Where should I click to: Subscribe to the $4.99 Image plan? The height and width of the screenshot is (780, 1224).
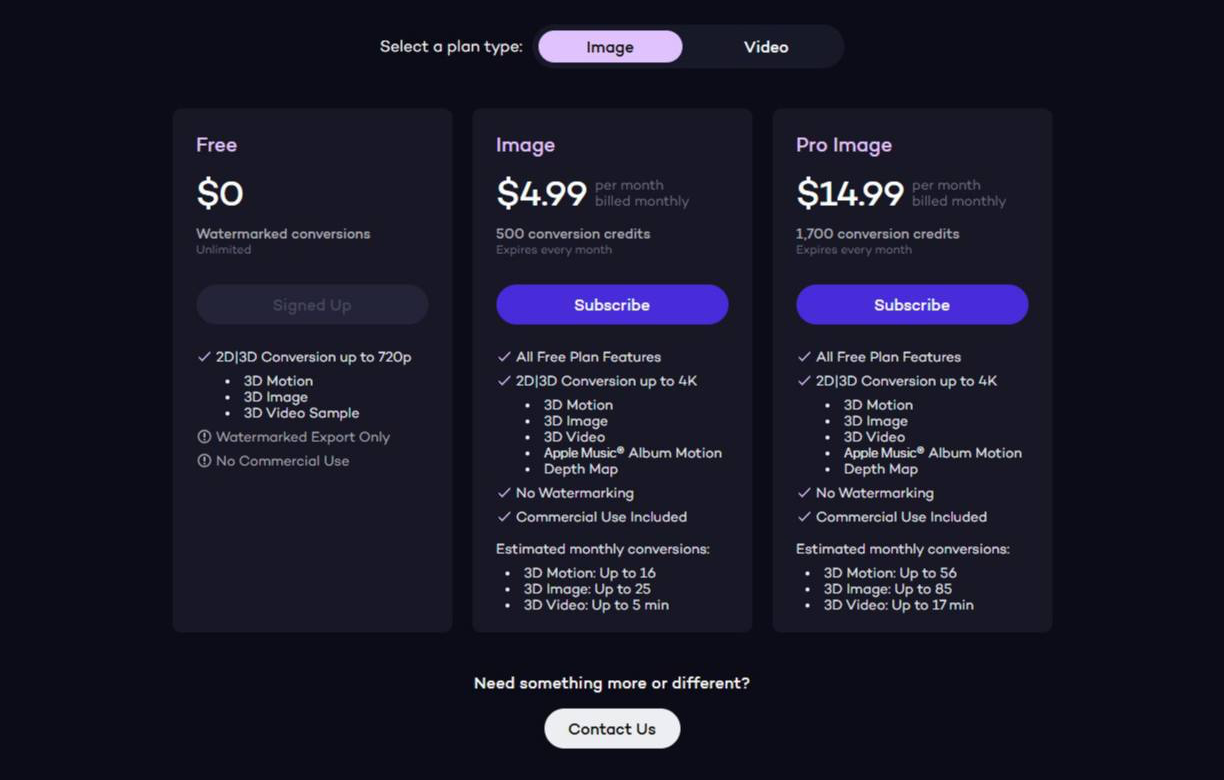(612, 305)
